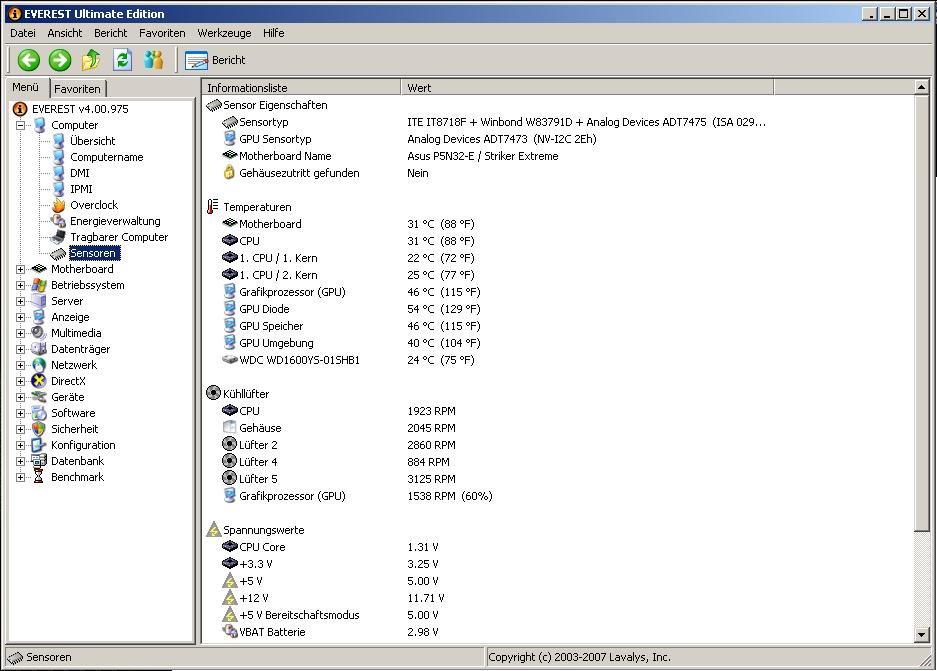Viewport: 937px width, 671px height.
Task: Expand the Benchmark tree node
Action: click(20, 477)
